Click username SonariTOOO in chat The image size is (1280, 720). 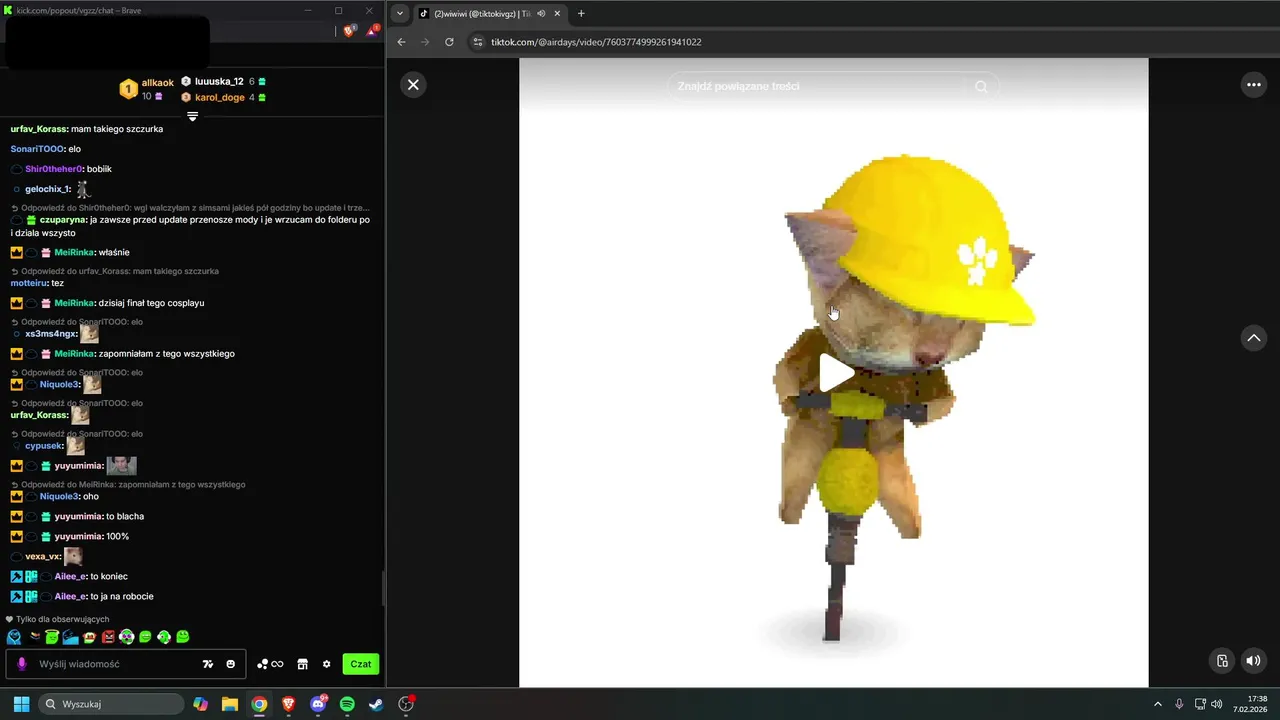(x=37, y=149)
